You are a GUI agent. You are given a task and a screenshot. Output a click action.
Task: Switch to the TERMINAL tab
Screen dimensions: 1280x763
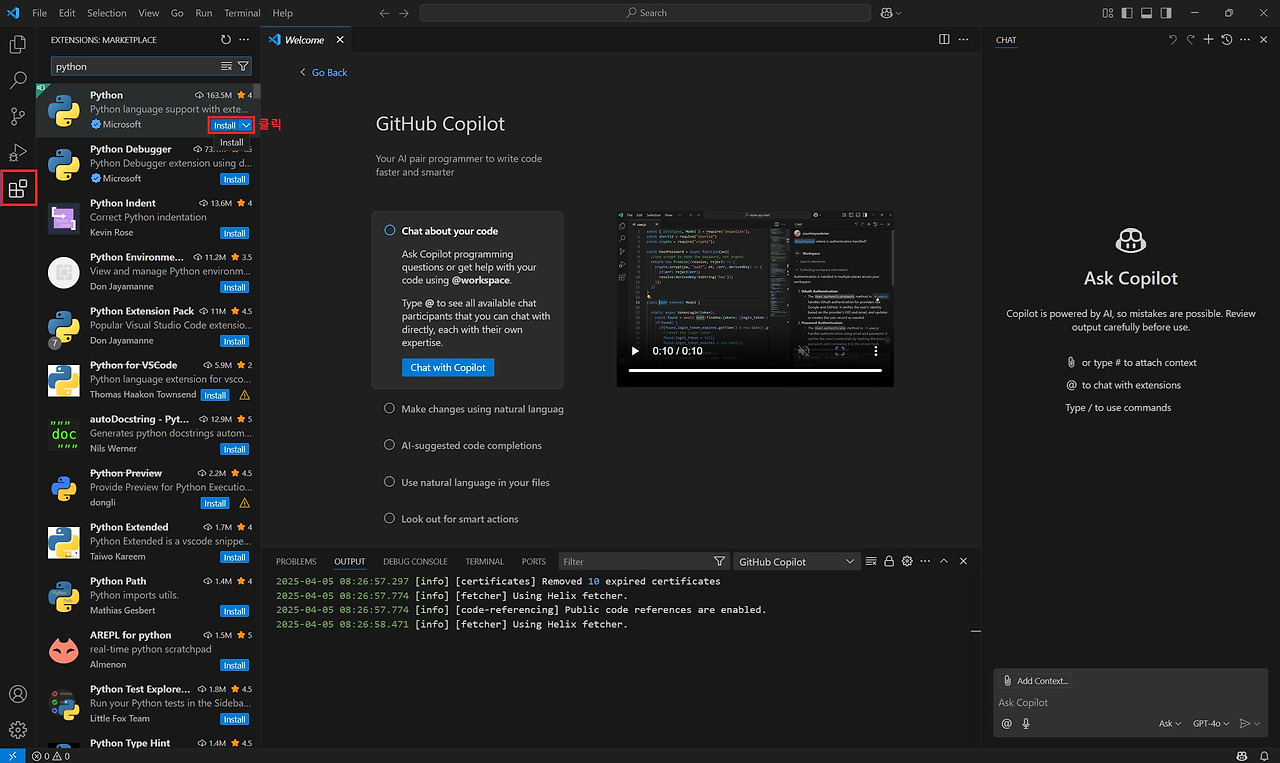(484, 561)
